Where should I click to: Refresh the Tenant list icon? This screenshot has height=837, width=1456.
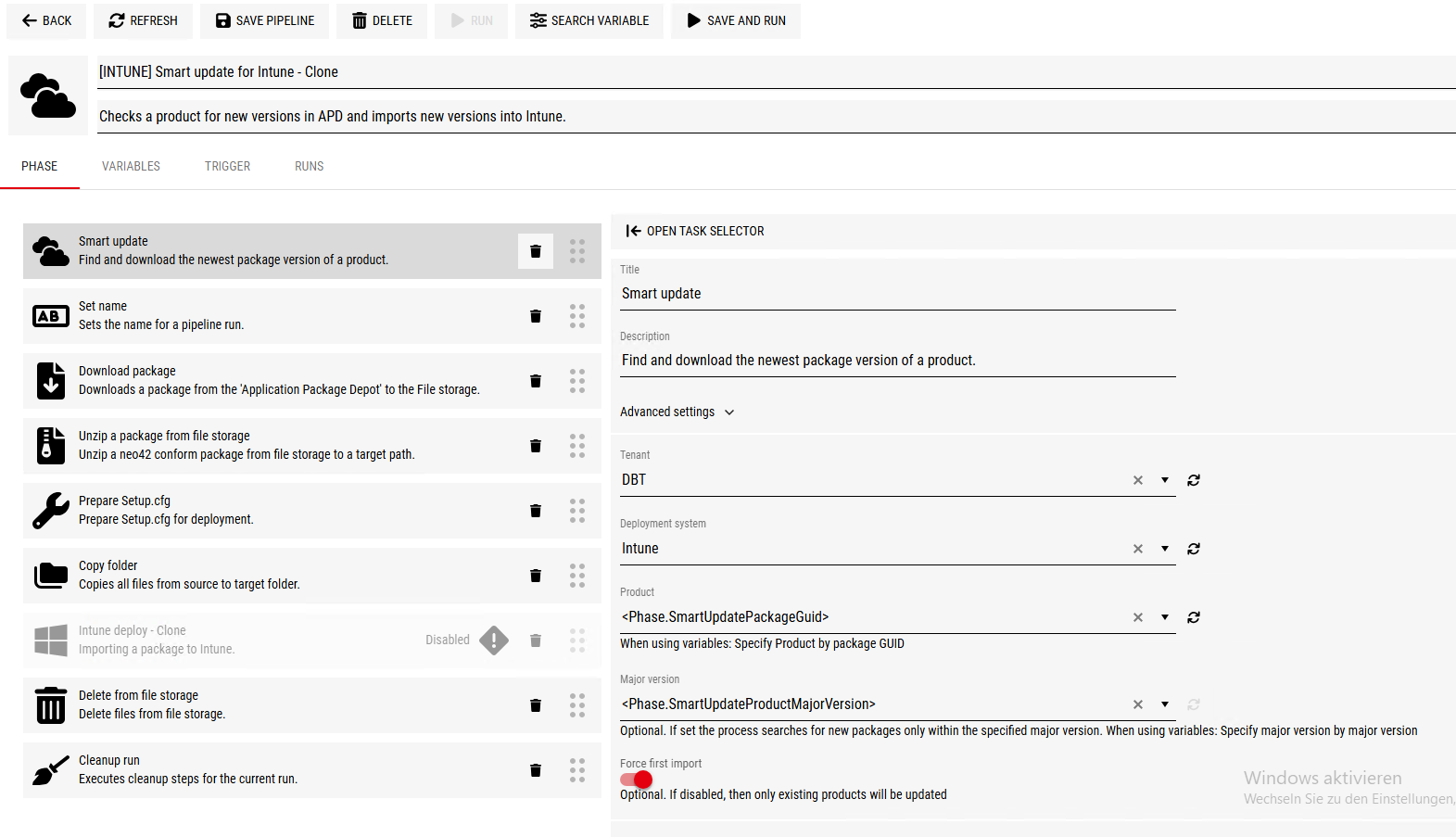coord(1194,480)
